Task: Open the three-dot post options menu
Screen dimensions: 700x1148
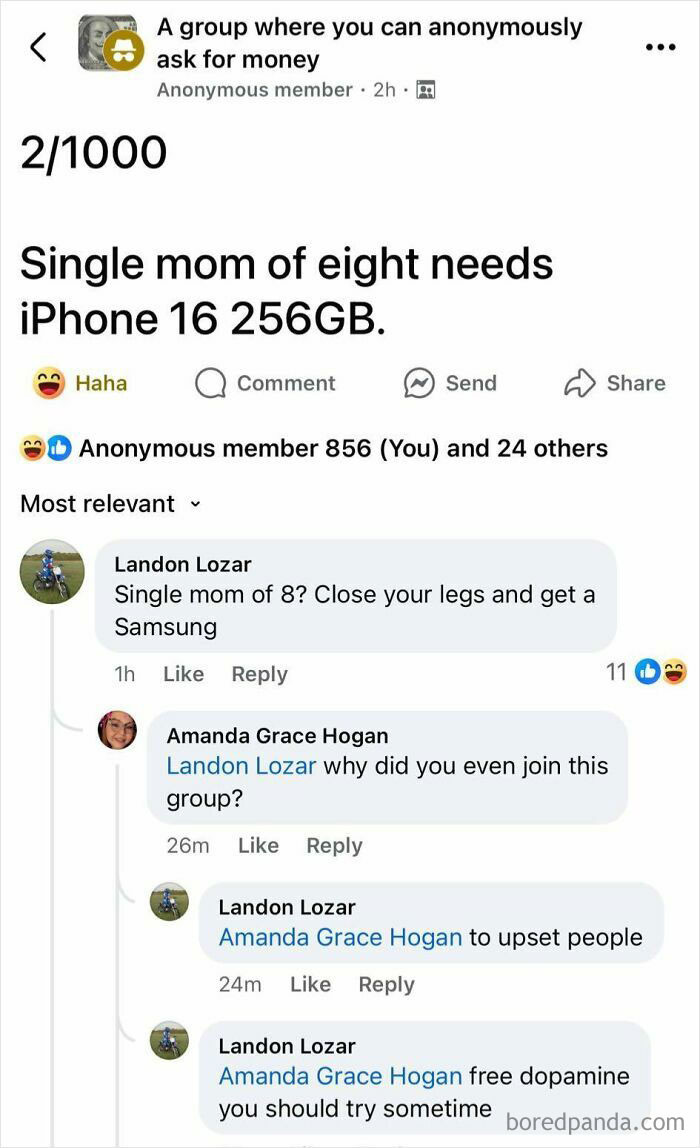Action: pos(660,48)
